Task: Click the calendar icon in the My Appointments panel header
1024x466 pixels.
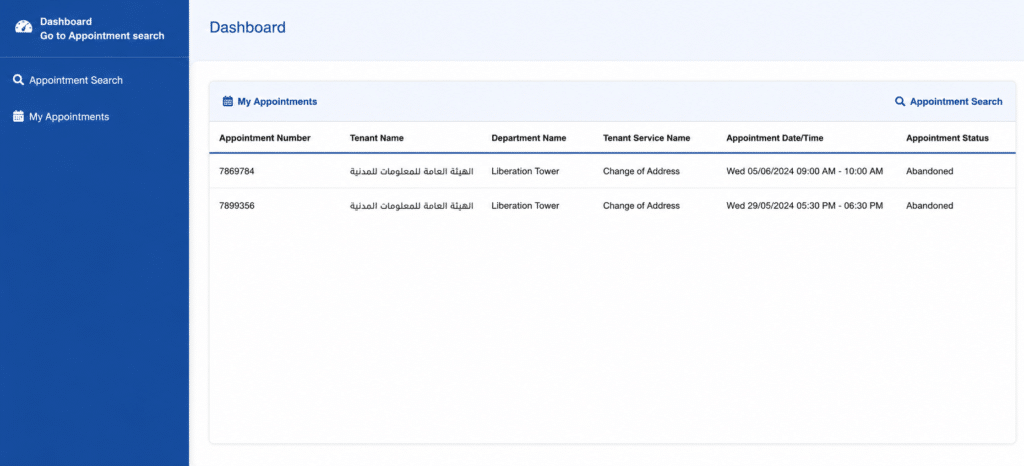Action: [228, 101]
